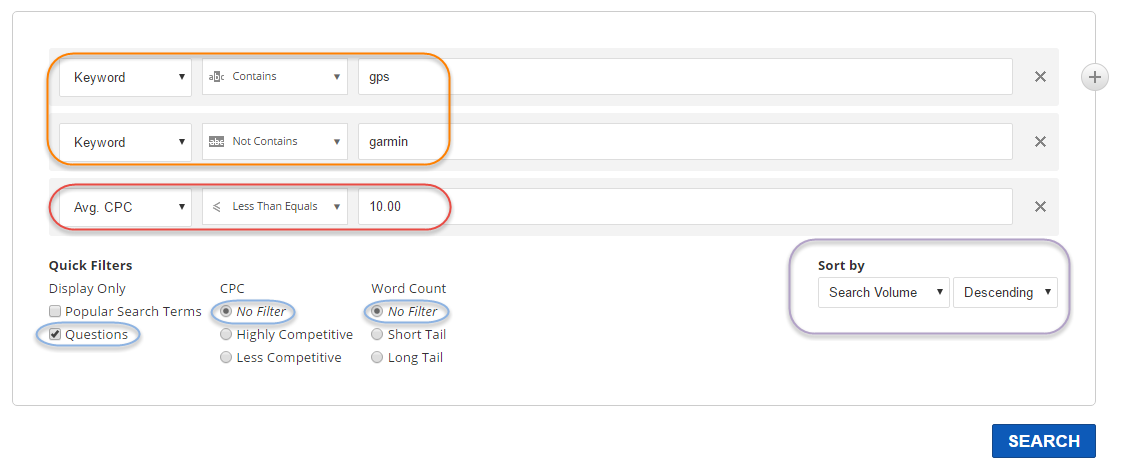The image size is (1121, 466).
Task: Select Highly Competitive CPC option
Action: pyautogui.click(x=227, y=335)
